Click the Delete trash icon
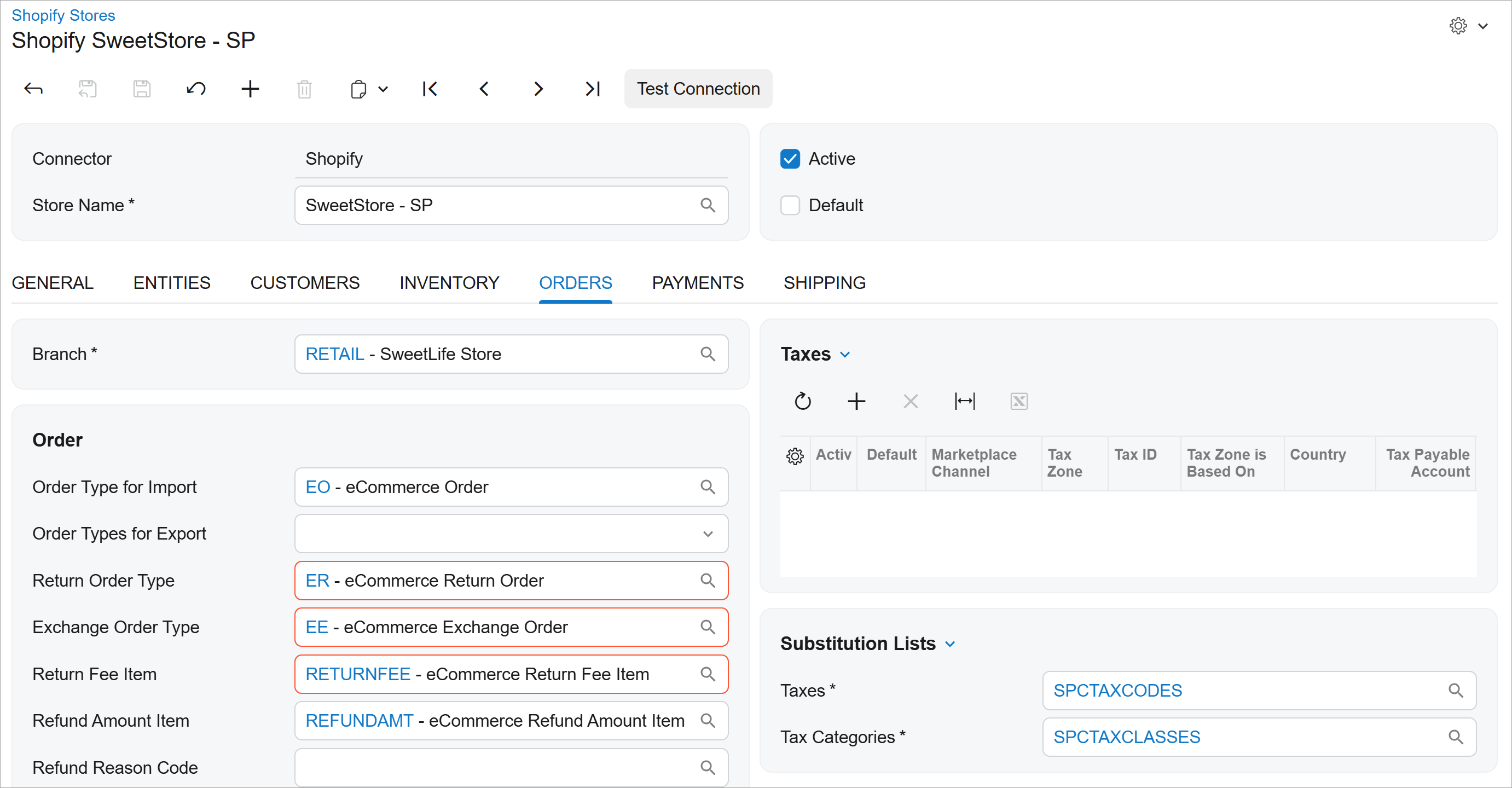Screen dimensions: 1512x788 coord(304,89)
